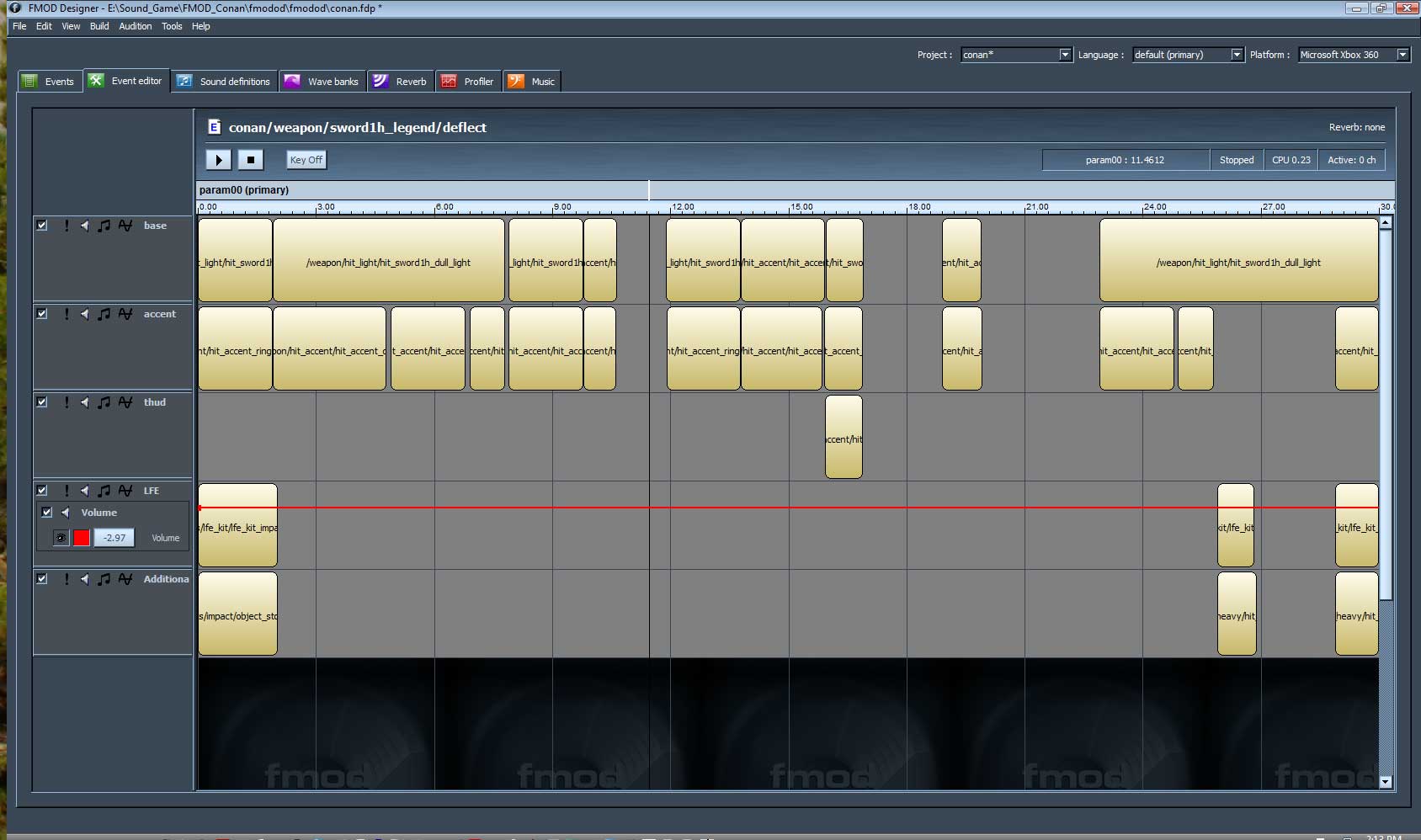The image size is (1421, 840).
Task: Switch to the Music tab
Action: [532, 82]
